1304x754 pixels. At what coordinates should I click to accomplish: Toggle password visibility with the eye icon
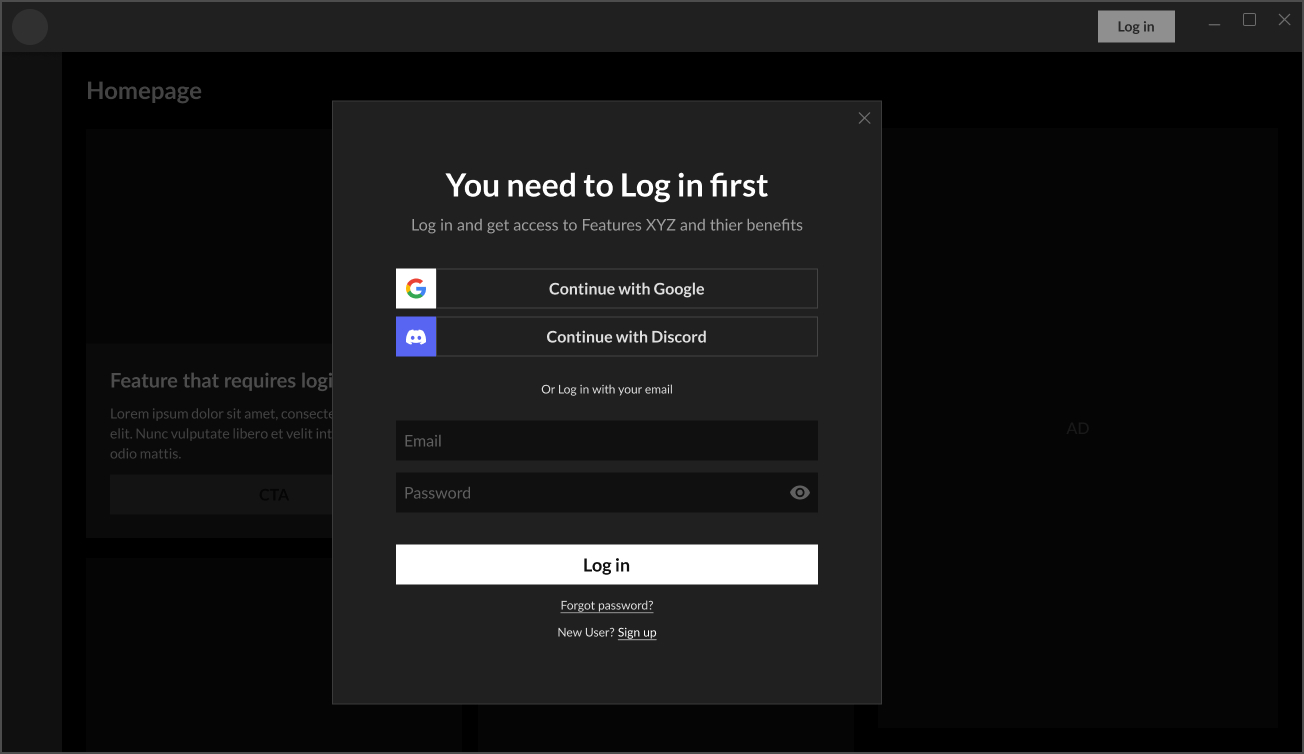799,492
